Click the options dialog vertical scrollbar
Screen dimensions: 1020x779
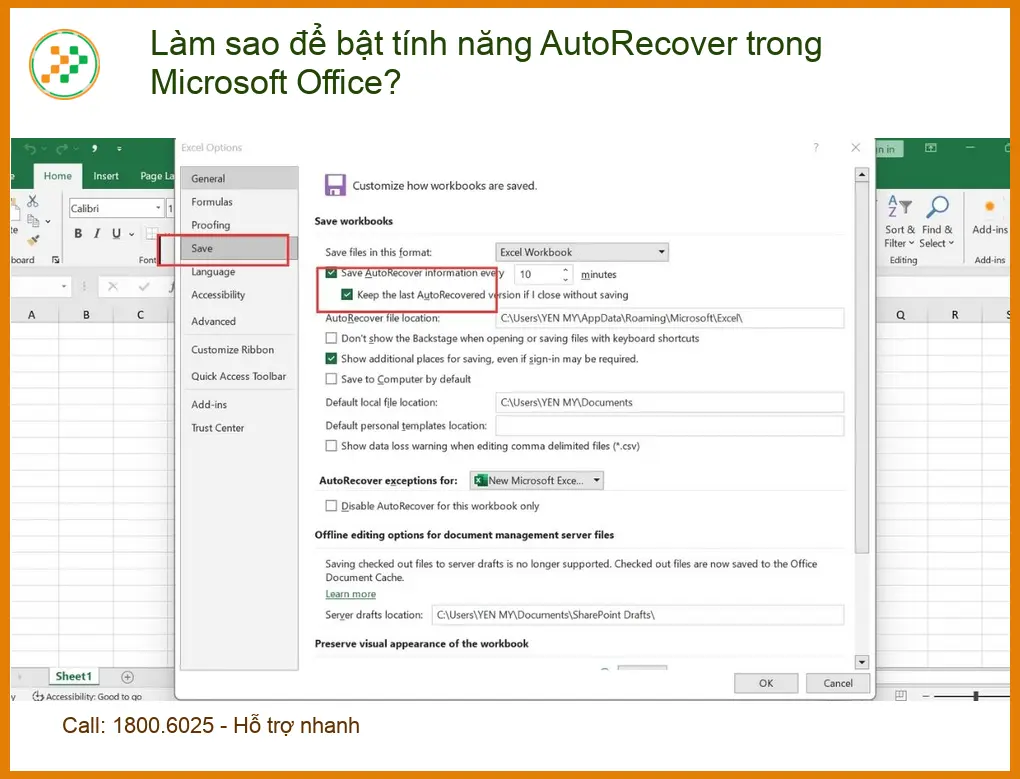(x=861, y=367)
